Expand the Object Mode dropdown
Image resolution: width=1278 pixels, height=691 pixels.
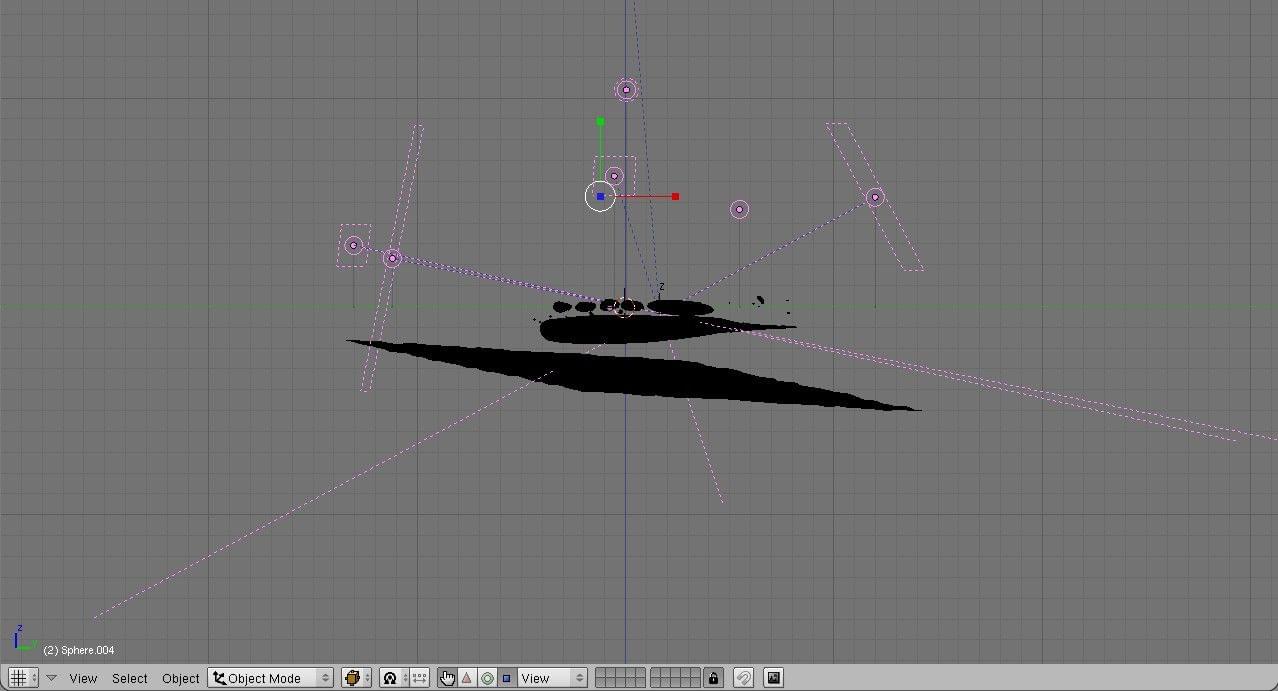(x=271, y=678)
